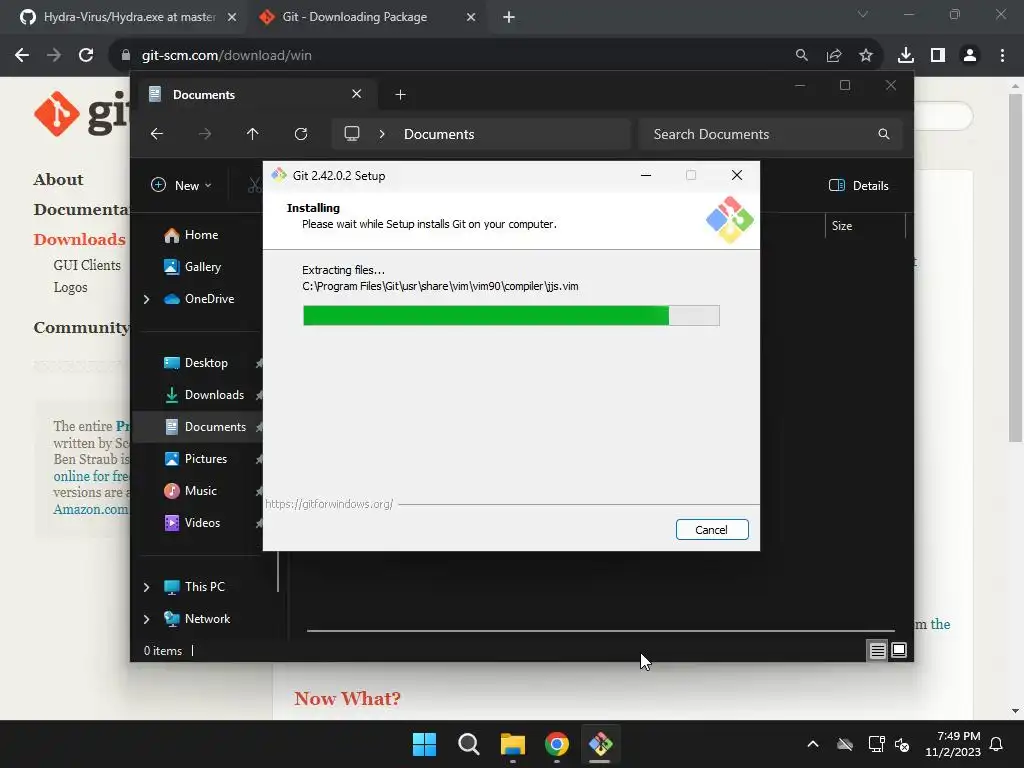Expand the Network tree node
This screenshot has height=768, width=1024.
[x=146, y=619]
